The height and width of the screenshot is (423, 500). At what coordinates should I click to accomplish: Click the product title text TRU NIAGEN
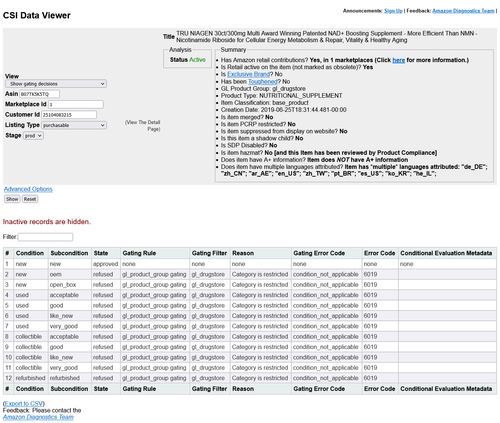coord(326,37)
